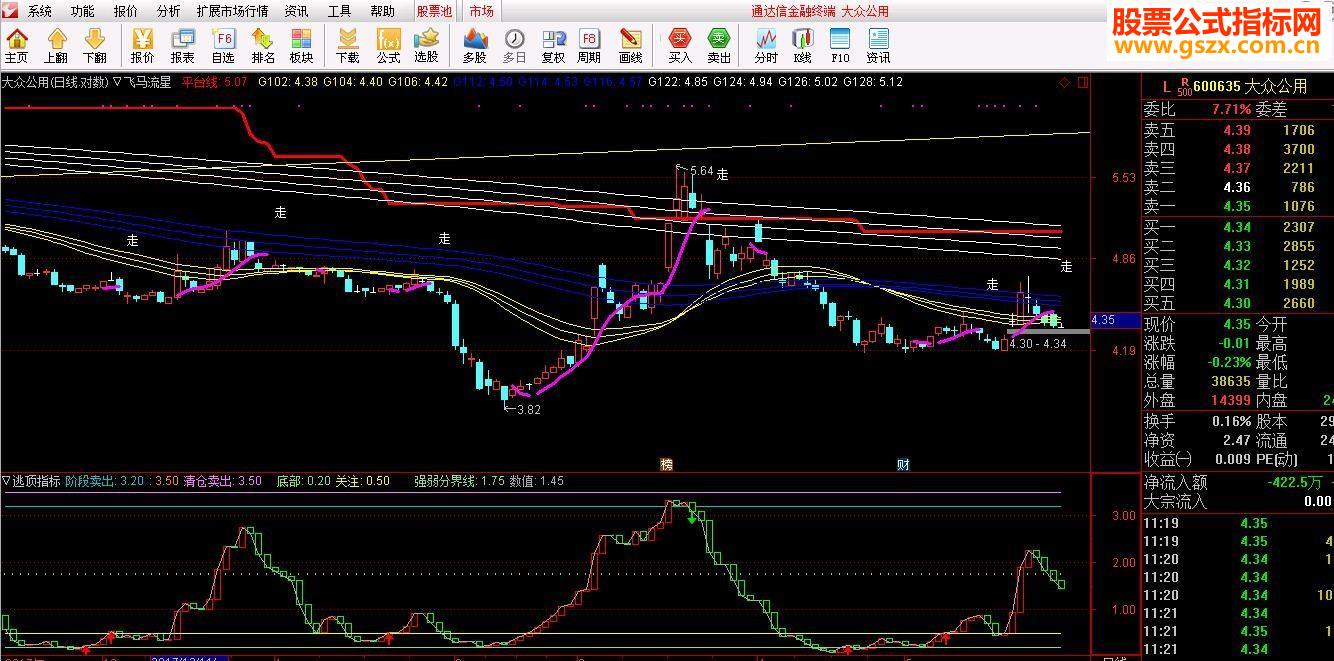
Task: Open the 扩展市场行情 menu
Action: [x=232, y=11]
